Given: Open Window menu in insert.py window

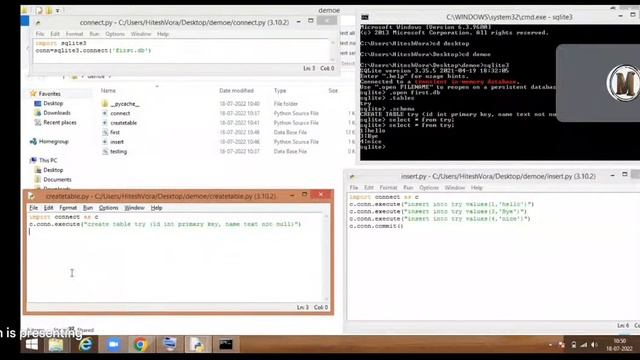Looking at the screenshot, I should 455,188.
